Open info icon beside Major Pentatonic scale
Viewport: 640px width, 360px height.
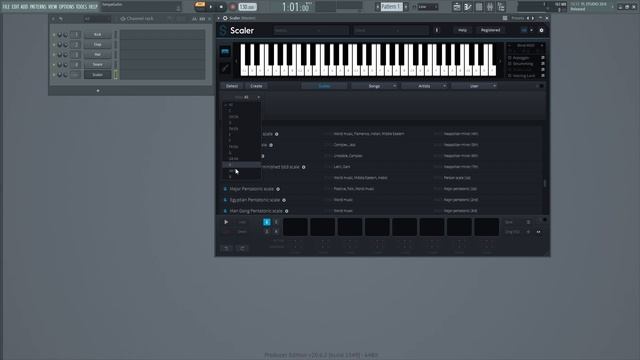(x=278, y=189)
